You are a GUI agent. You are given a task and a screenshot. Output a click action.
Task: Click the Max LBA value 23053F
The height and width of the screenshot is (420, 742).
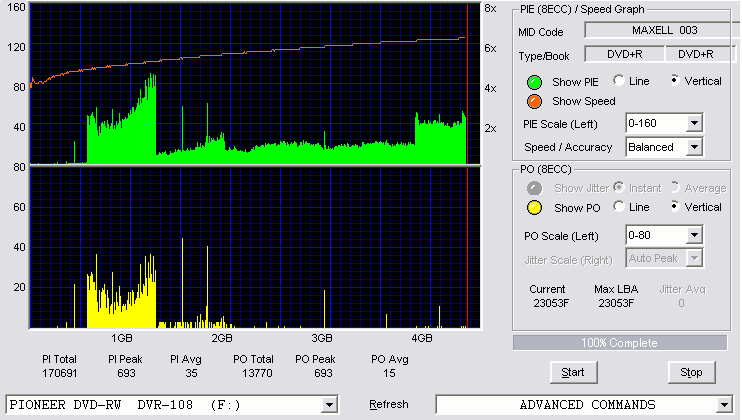[616, 303]
